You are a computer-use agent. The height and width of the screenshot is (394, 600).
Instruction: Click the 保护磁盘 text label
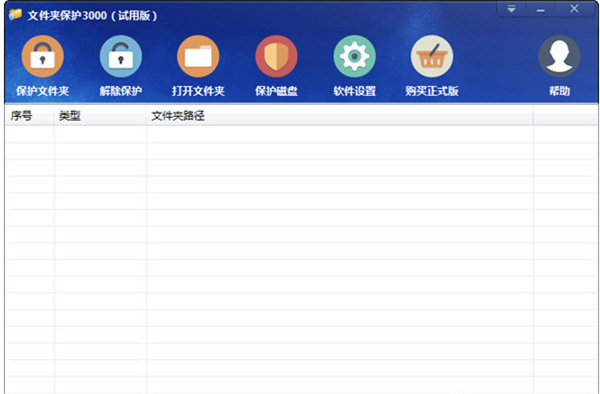click(276, 91)
